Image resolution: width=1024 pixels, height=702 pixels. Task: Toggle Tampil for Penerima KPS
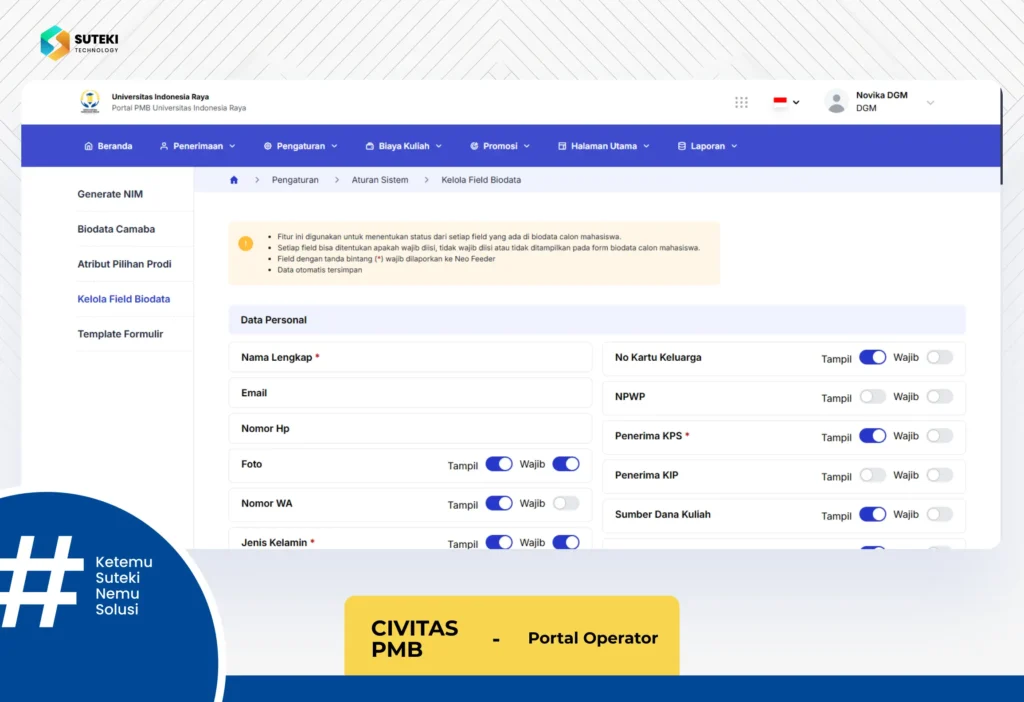(x=872, y=436)
